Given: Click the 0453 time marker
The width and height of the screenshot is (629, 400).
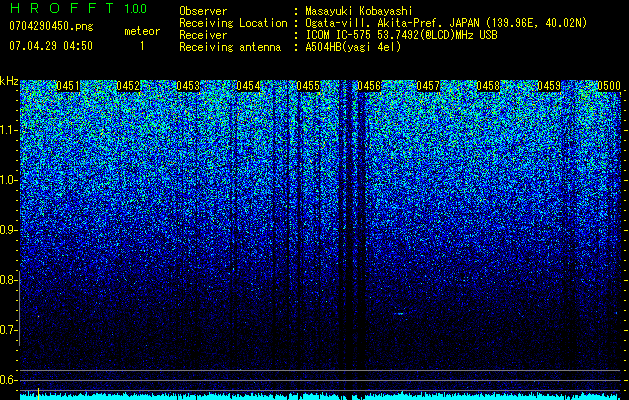Looking at the screenshot, I should (x=188, y=86).
